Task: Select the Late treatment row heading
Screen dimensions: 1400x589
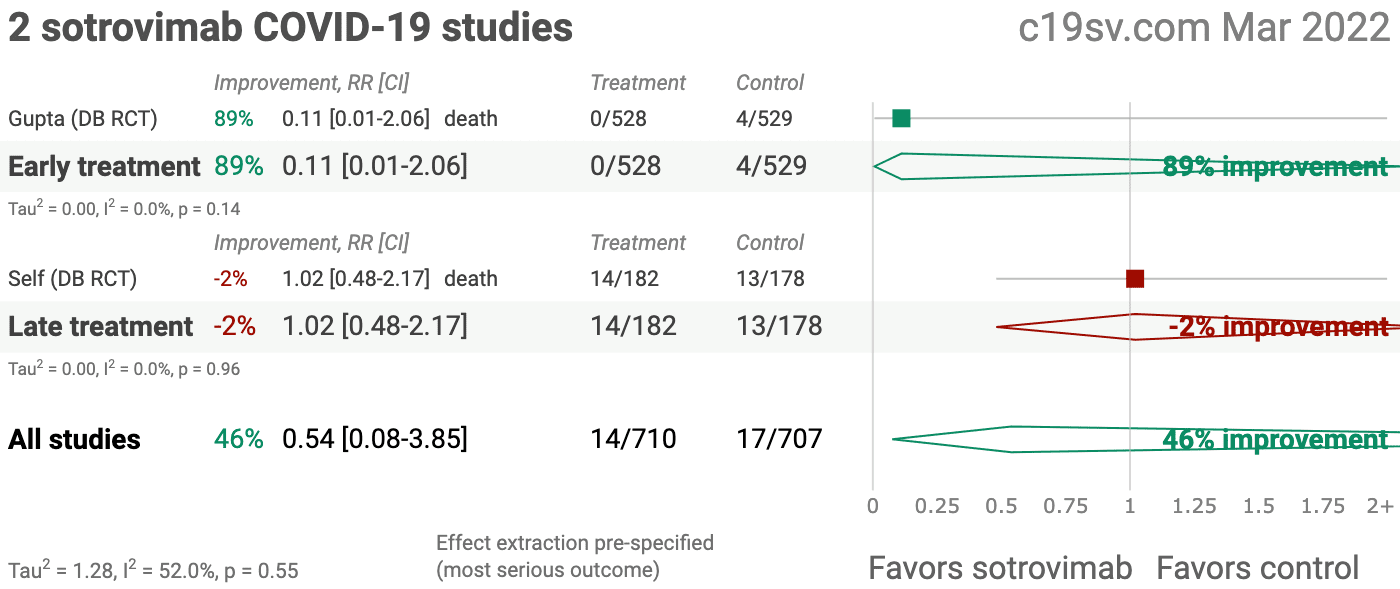Action: (x=101, y=326)
